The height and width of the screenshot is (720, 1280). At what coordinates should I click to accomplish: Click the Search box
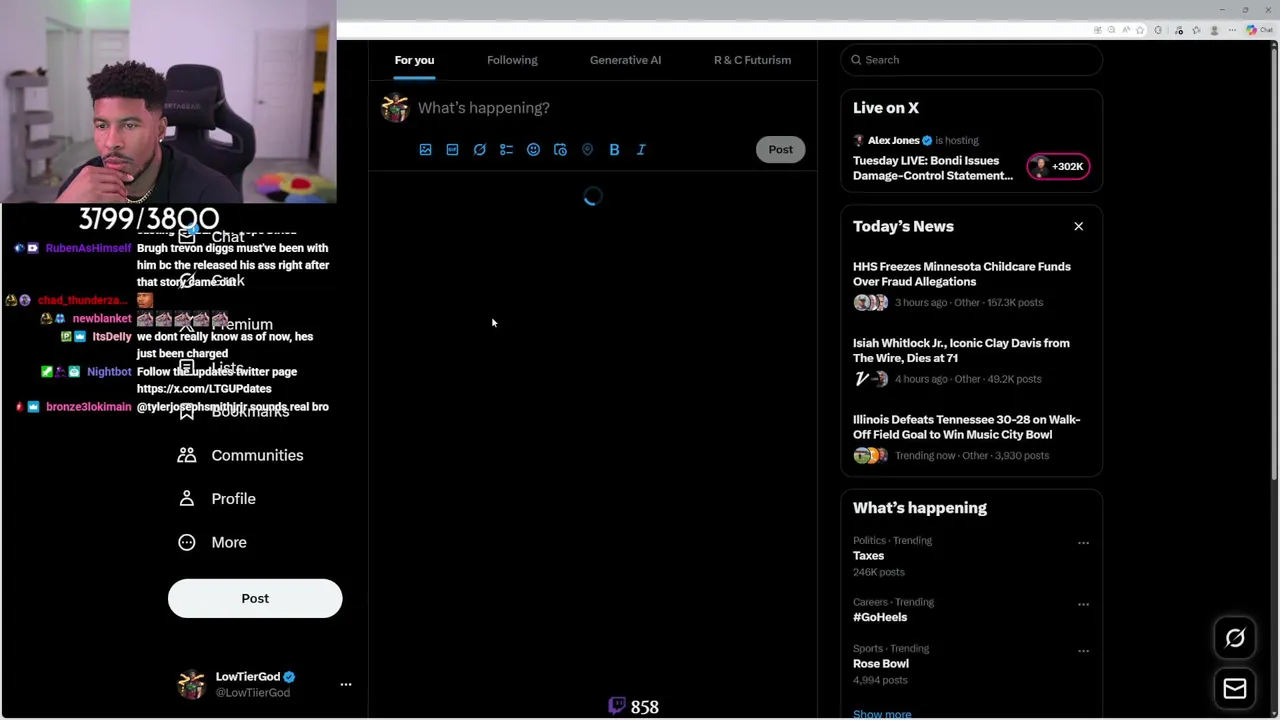click(x=971, y=60)
